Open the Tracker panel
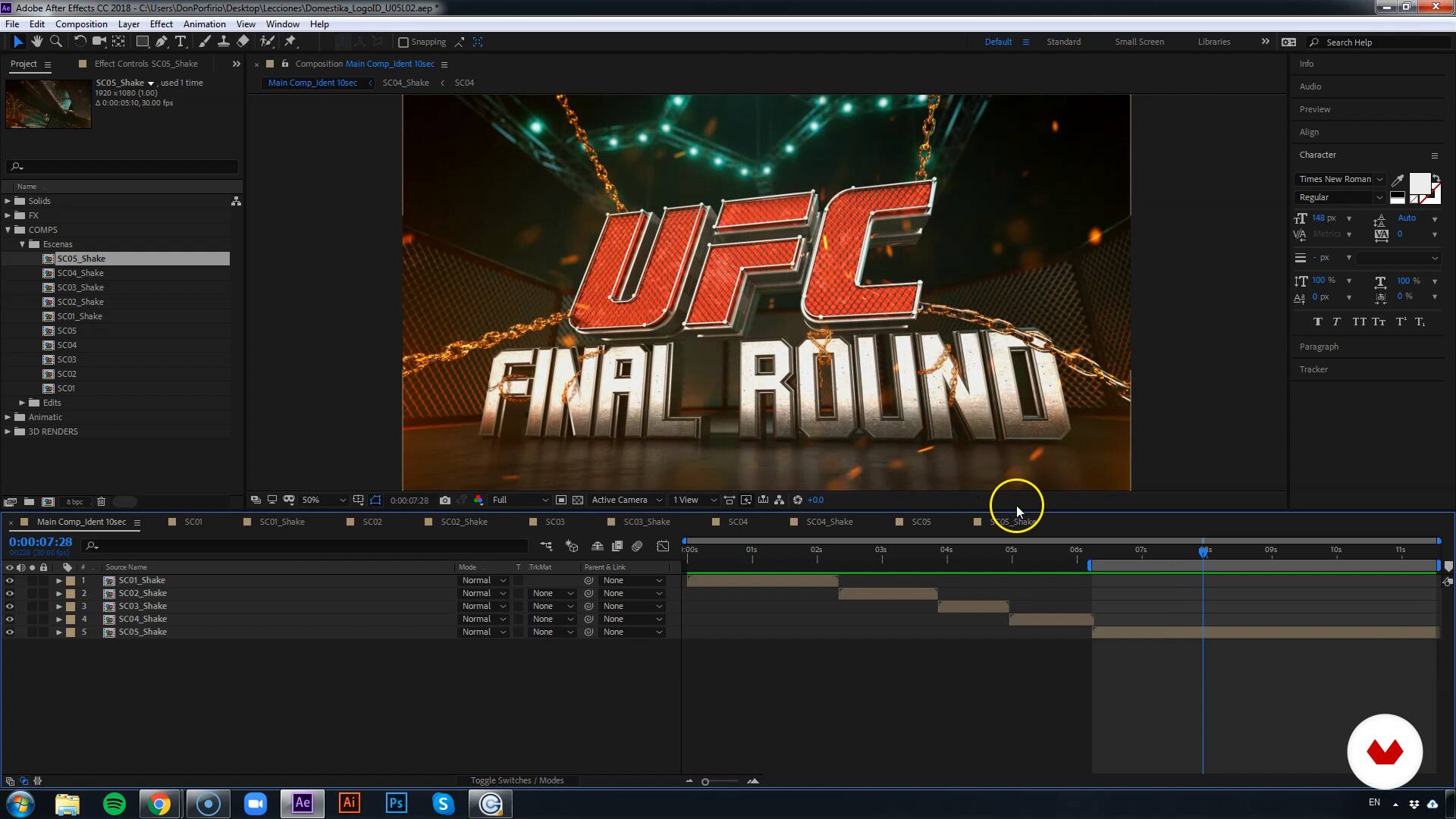Viewport: 1456px width, 819px height. [x=1313, y=370]
